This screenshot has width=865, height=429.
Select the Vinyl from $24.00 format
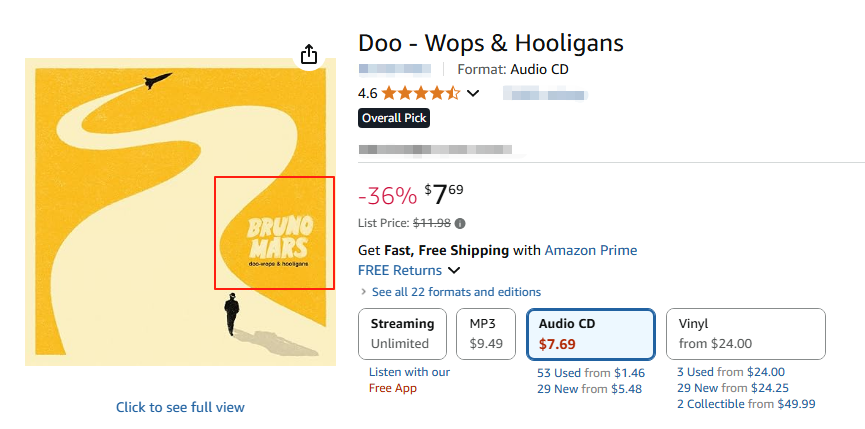(x=745, y=334)
